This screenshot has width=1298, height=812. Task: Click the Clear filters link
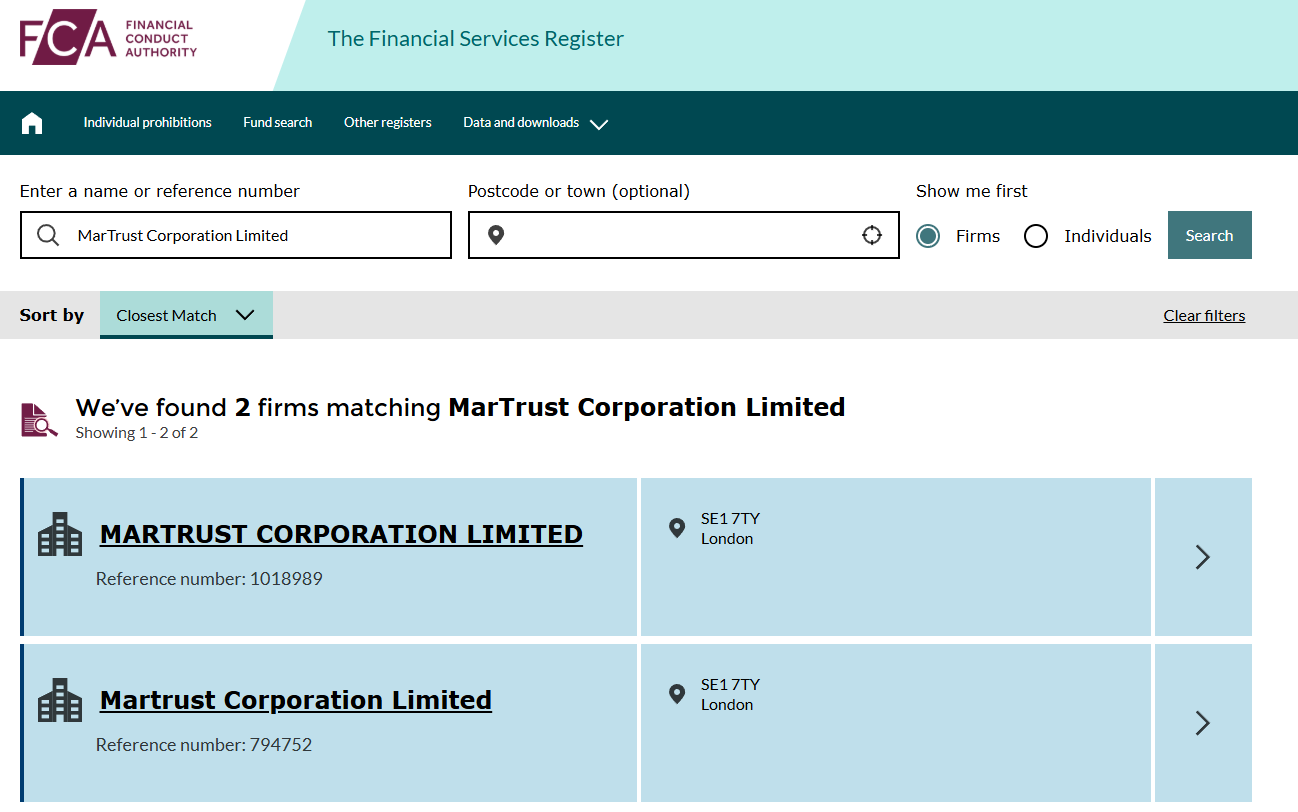pyautogui.click(x=1204, y=316)
